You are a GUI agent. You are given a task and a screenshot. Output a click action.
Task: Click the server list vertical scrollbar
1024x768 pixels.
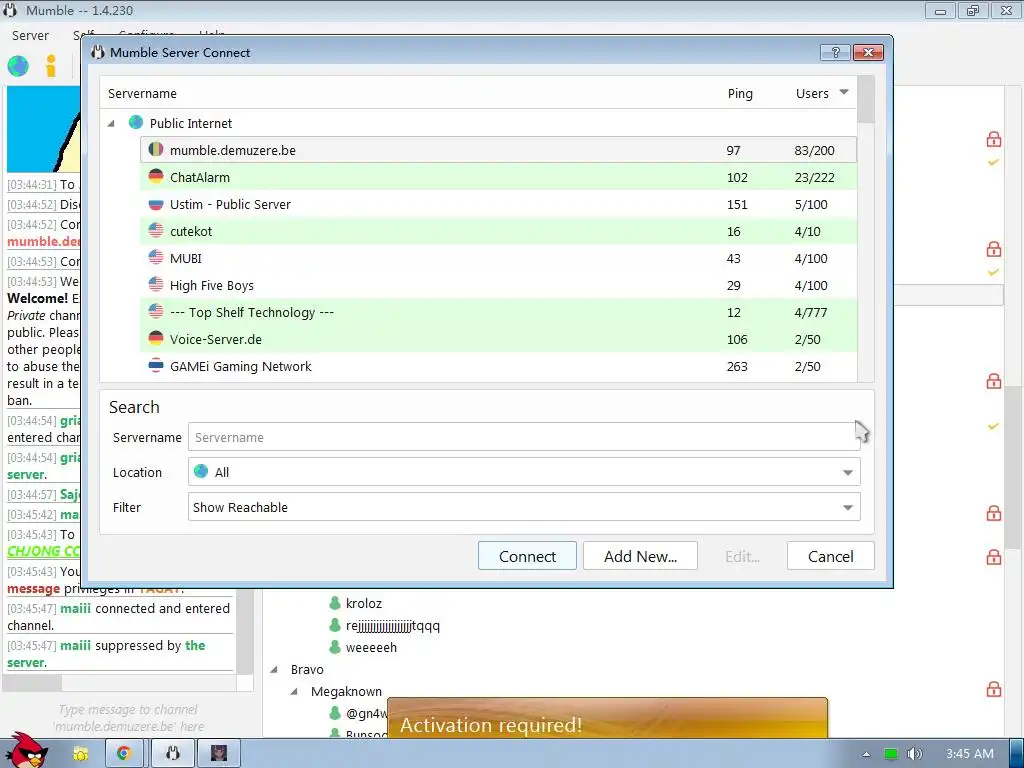(x=865, y=229)
